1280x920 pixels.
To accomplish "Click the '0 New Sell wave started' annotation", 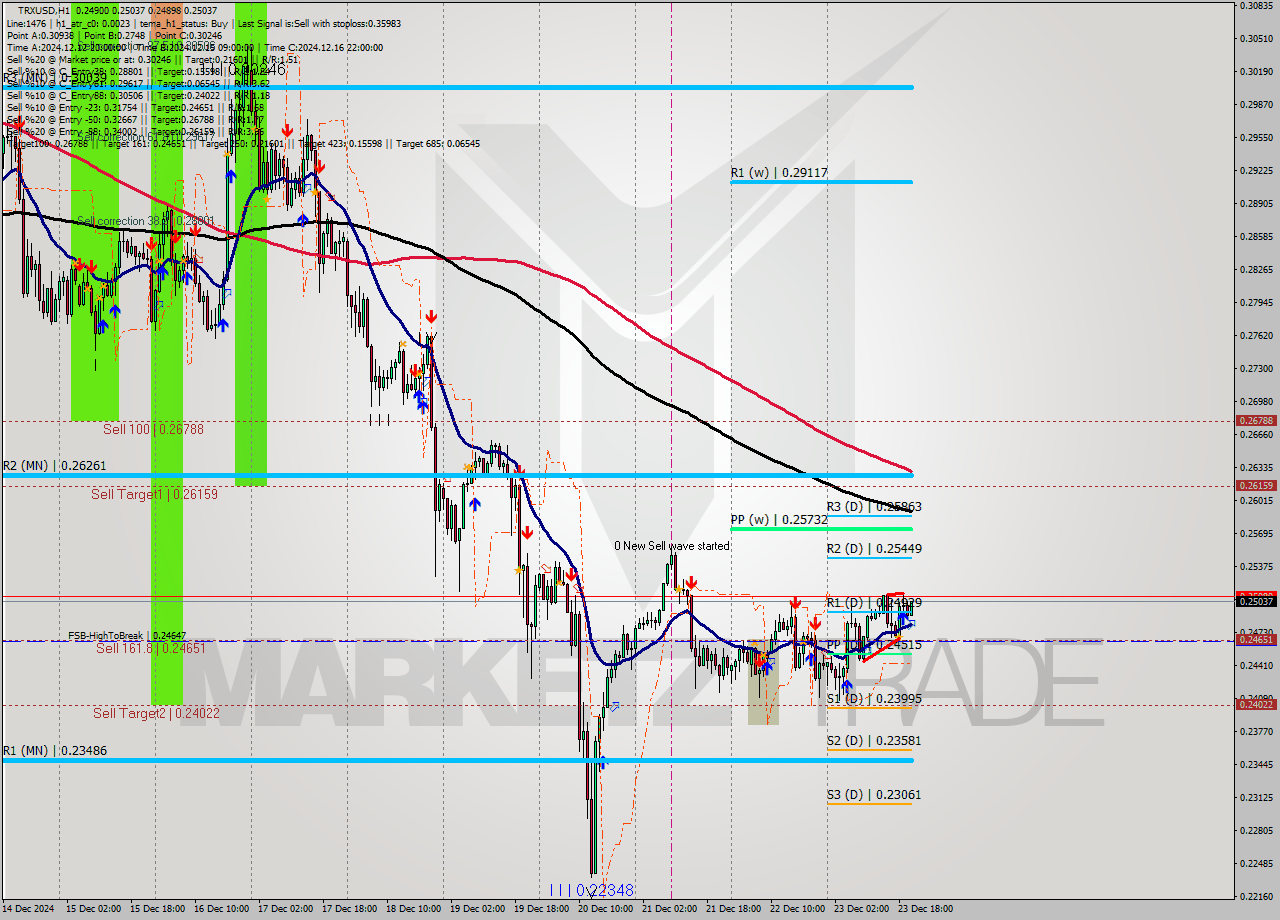I will (672, 546).
